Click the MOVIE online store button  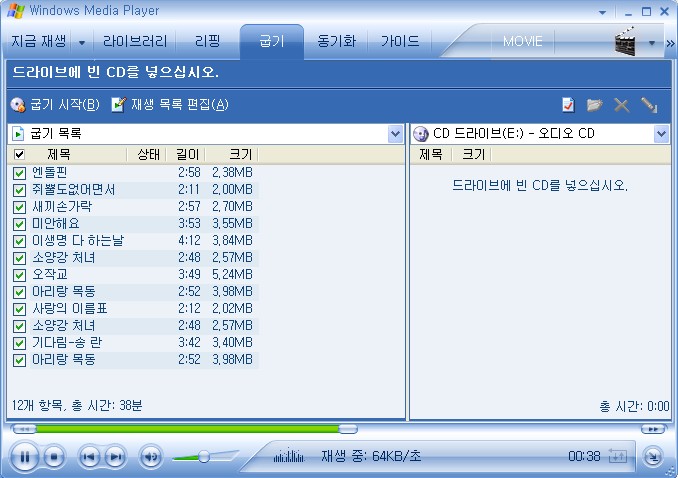click(522, 42)
